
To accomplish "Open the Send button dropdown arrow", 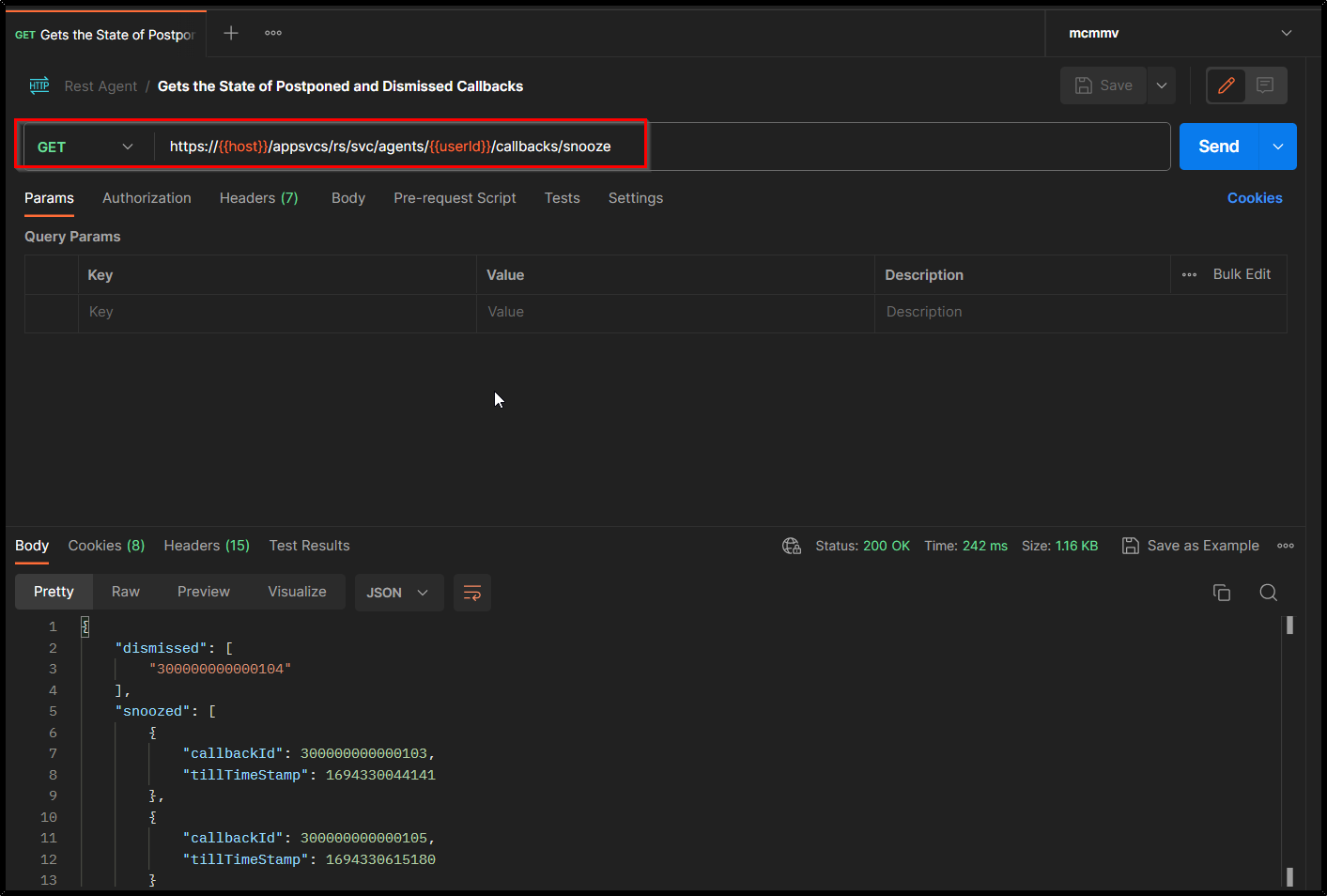I will tap(1278, 147).
